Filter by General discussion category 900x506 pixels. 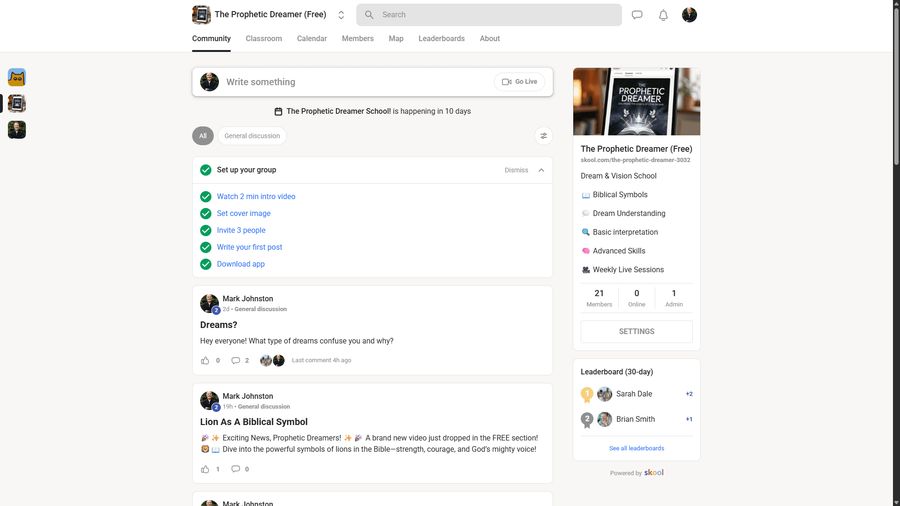[252, 136]
